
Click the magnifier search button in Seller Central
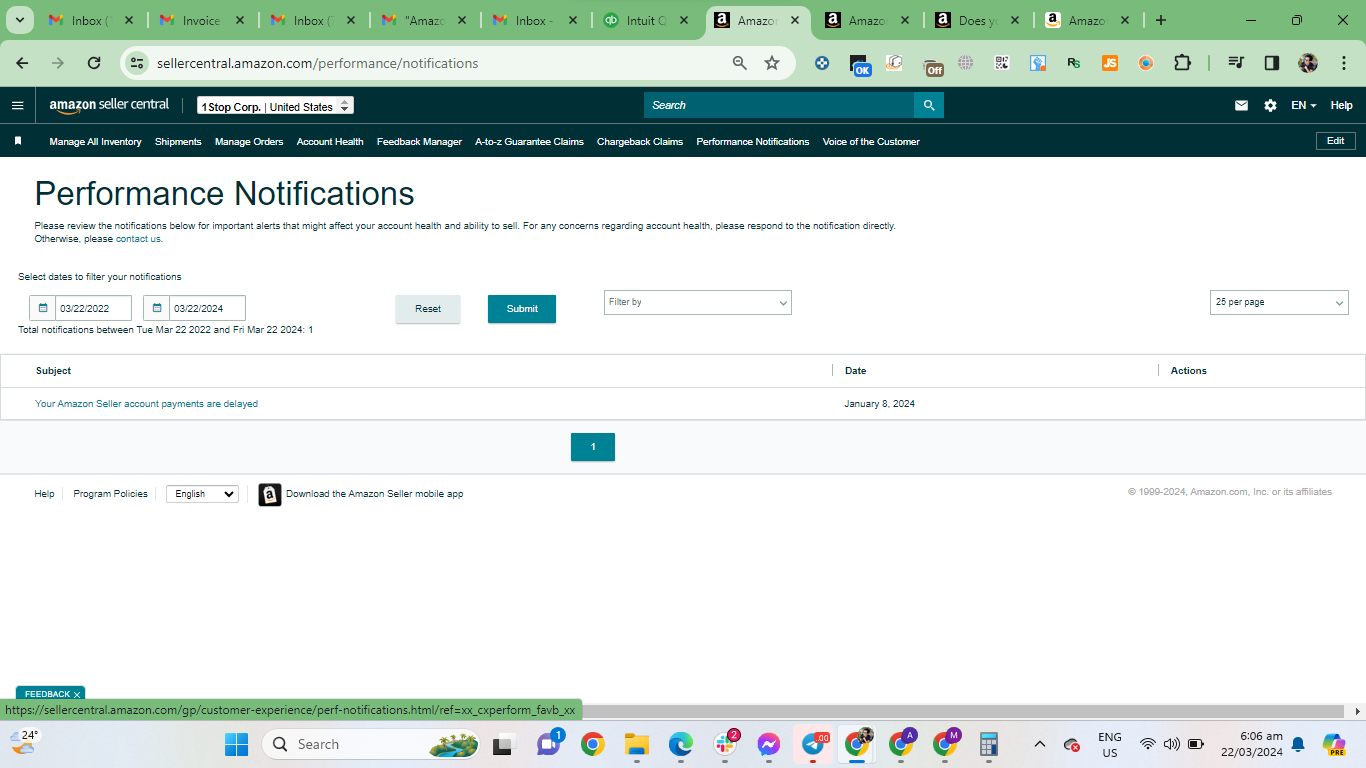coord(929,105)
